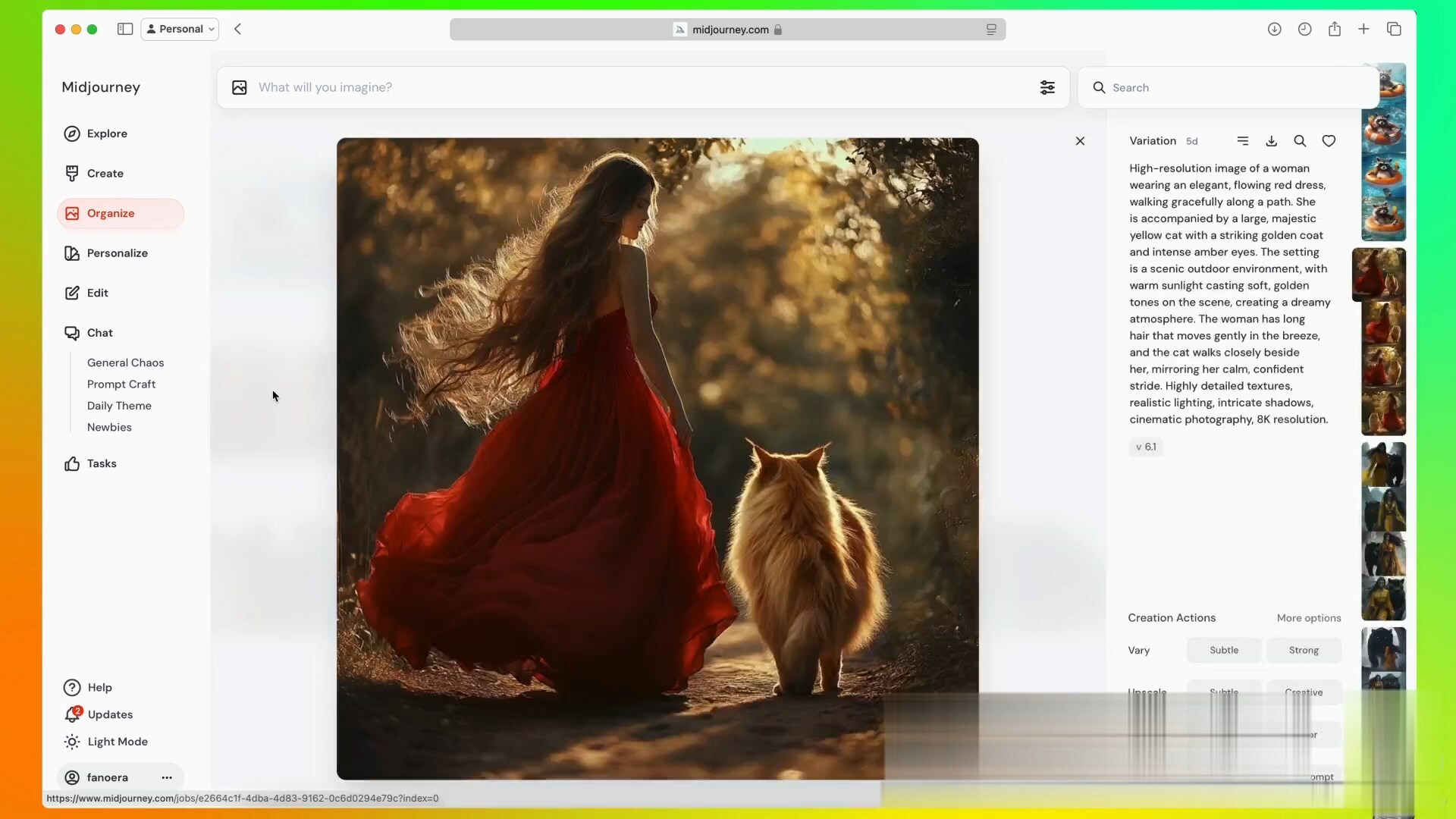This screenshot has width=1456, height=819.
Task: Open the prompt options list icon
Action: coord(1242,141)
